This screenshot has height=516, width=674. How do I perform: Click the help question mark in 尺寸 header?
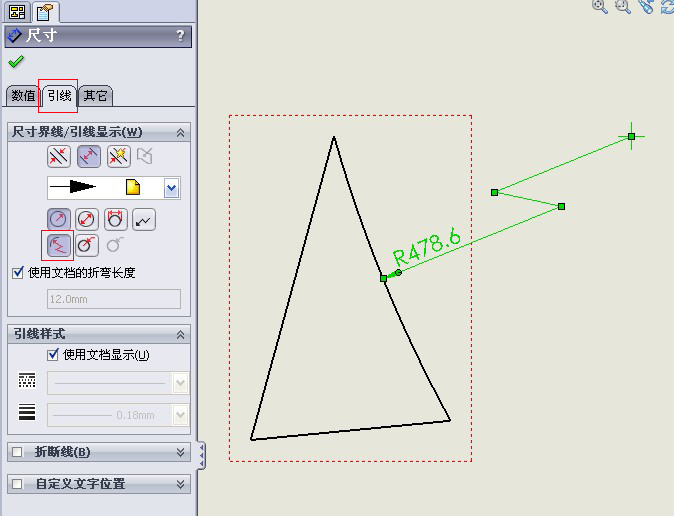click(x=181, y=35)
